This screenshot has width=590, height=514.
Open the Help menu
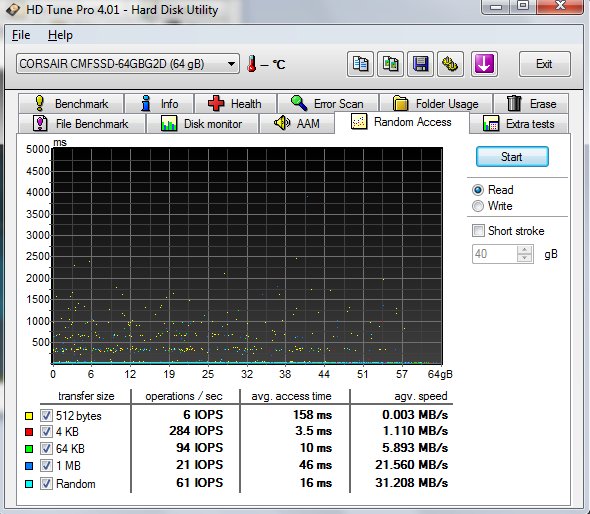pos(60,35)
